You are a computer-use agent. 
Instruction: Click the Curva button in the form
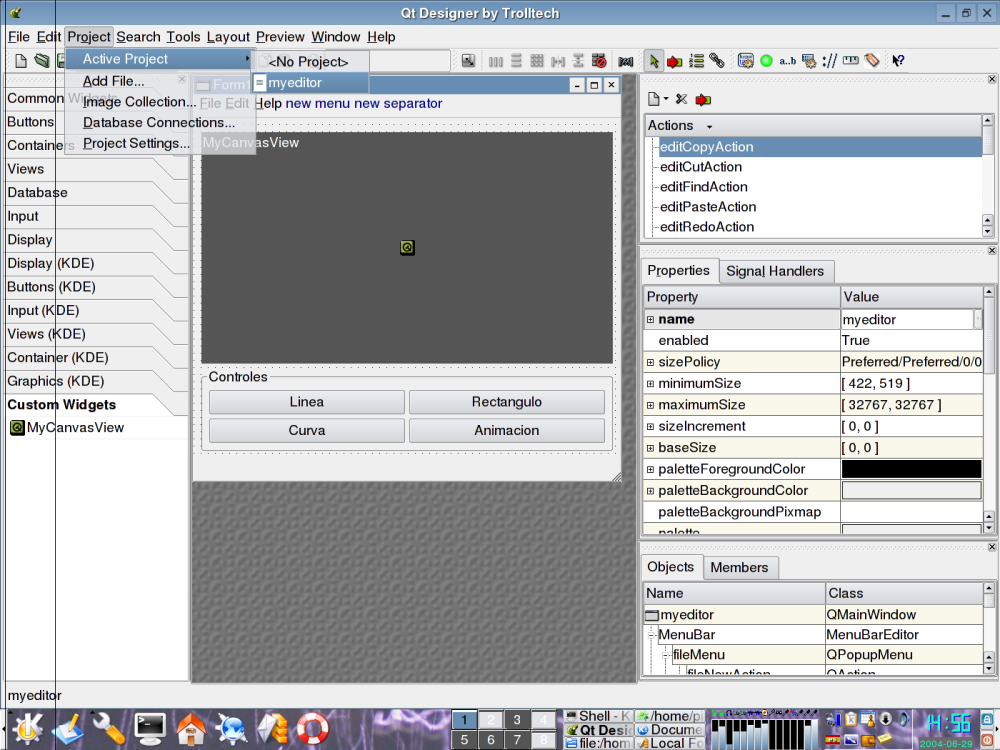tap(307, 430)
